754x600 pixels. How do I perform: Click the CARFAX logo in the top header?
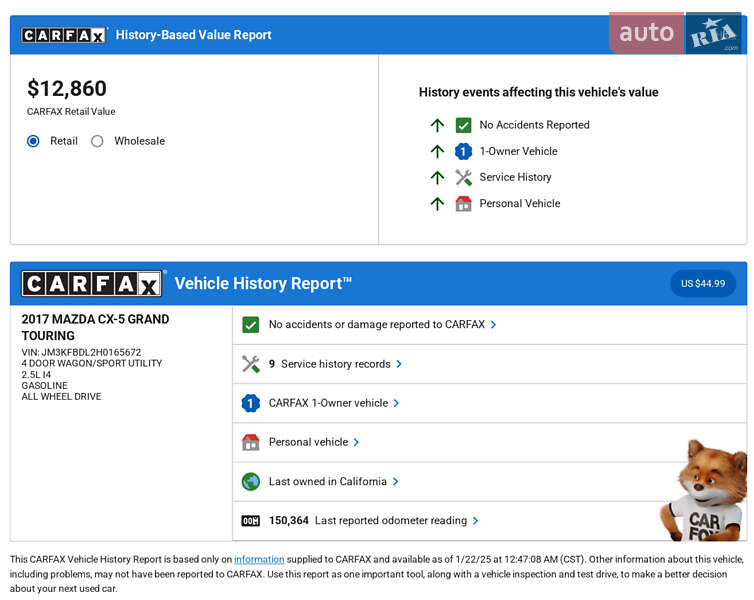point(63,35)
